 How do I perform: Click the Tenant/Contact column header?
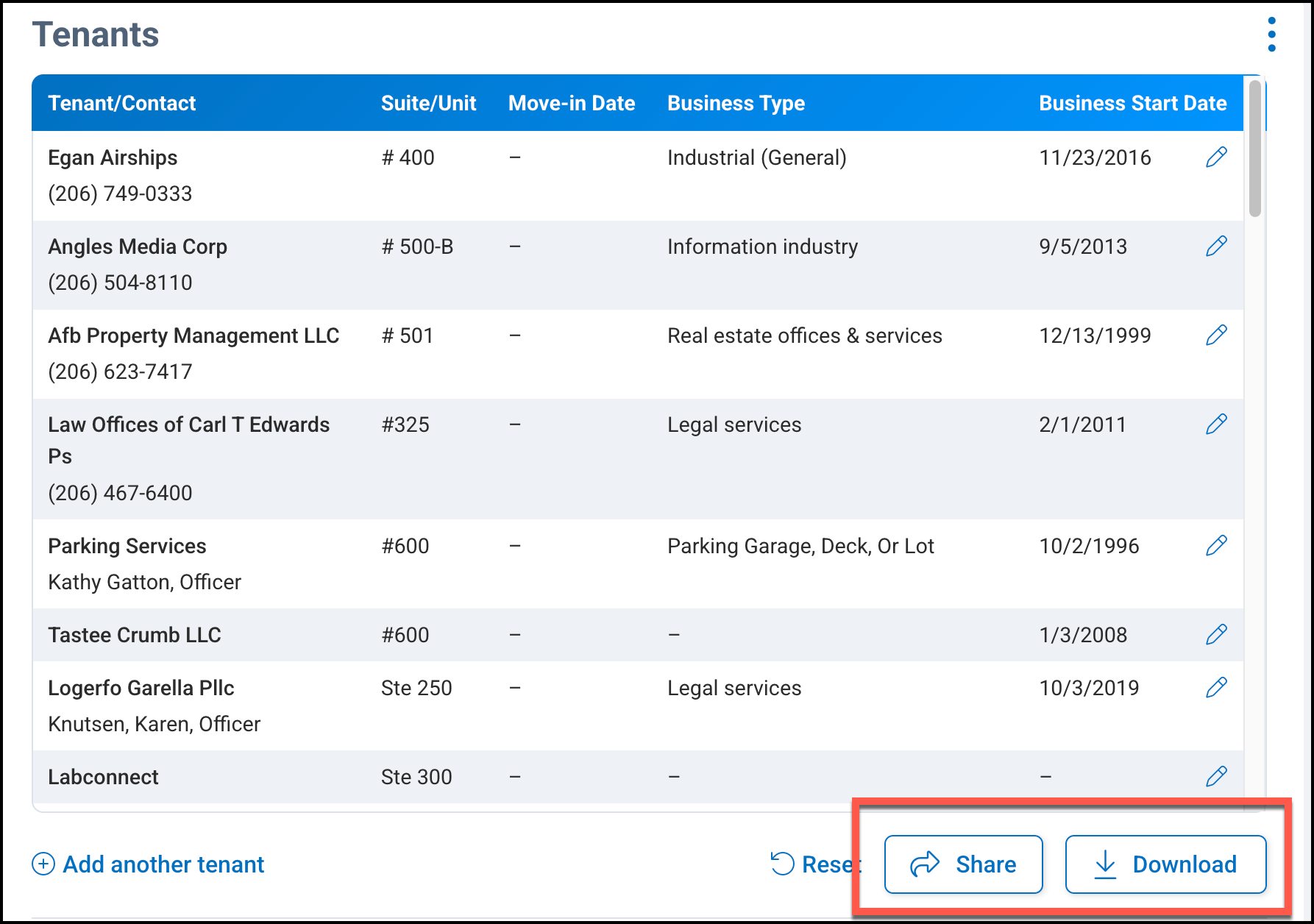(122, 103)
